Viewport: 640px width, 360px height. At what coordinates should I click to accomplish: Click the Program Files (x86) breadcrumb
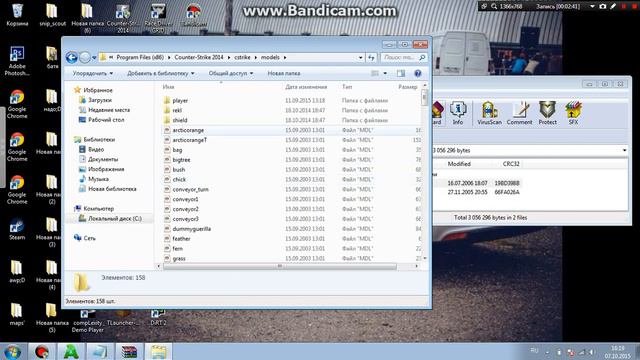(140, 58)
